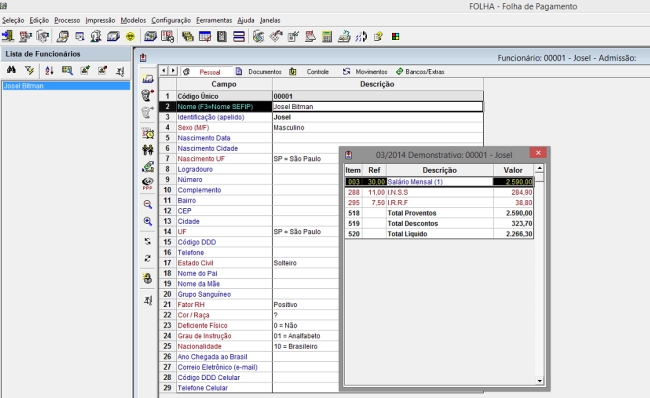
Task: Click the Total Descontos row
Action: 439,223
